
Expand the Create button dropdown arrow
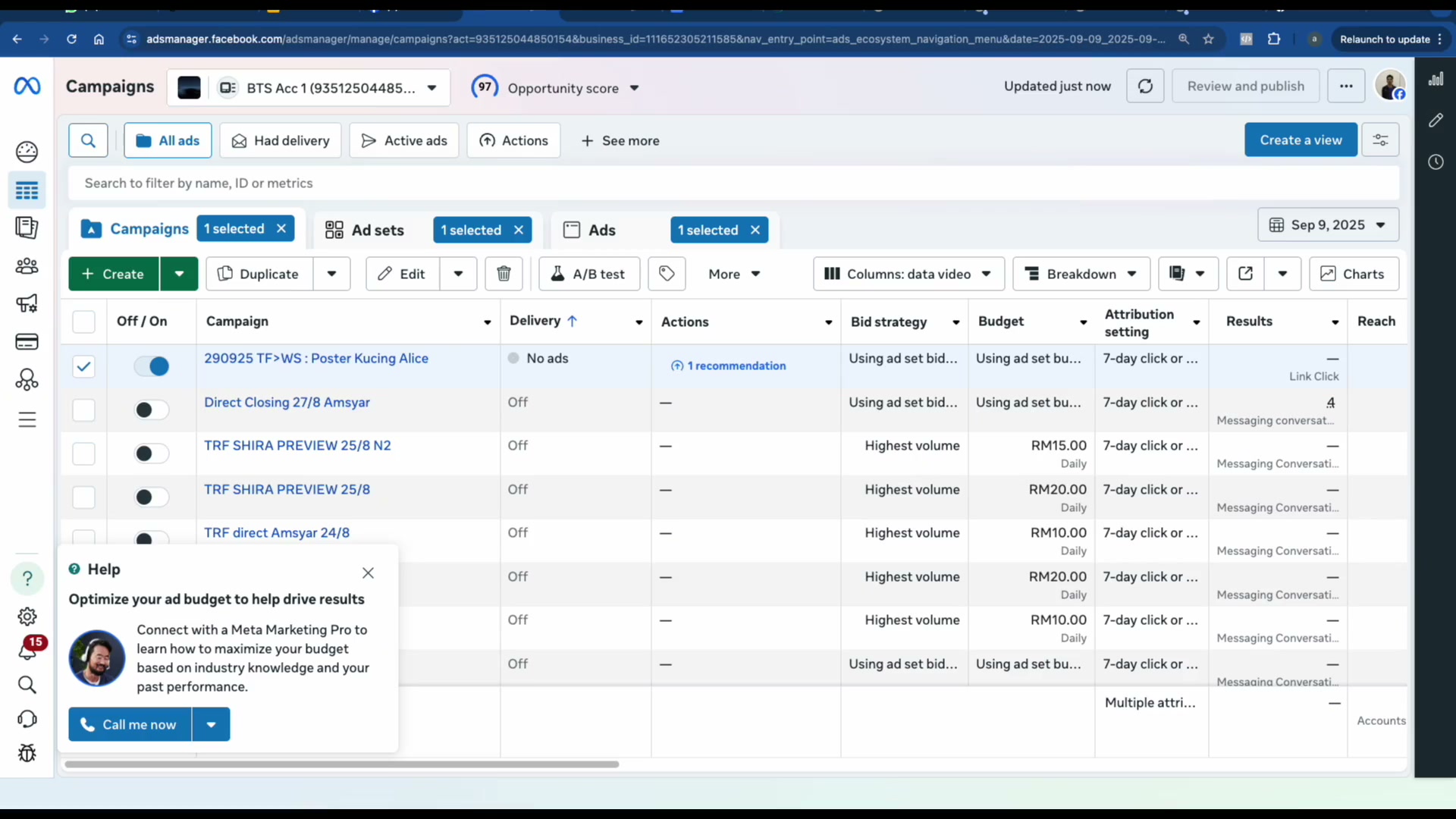(x=179, y=274)
